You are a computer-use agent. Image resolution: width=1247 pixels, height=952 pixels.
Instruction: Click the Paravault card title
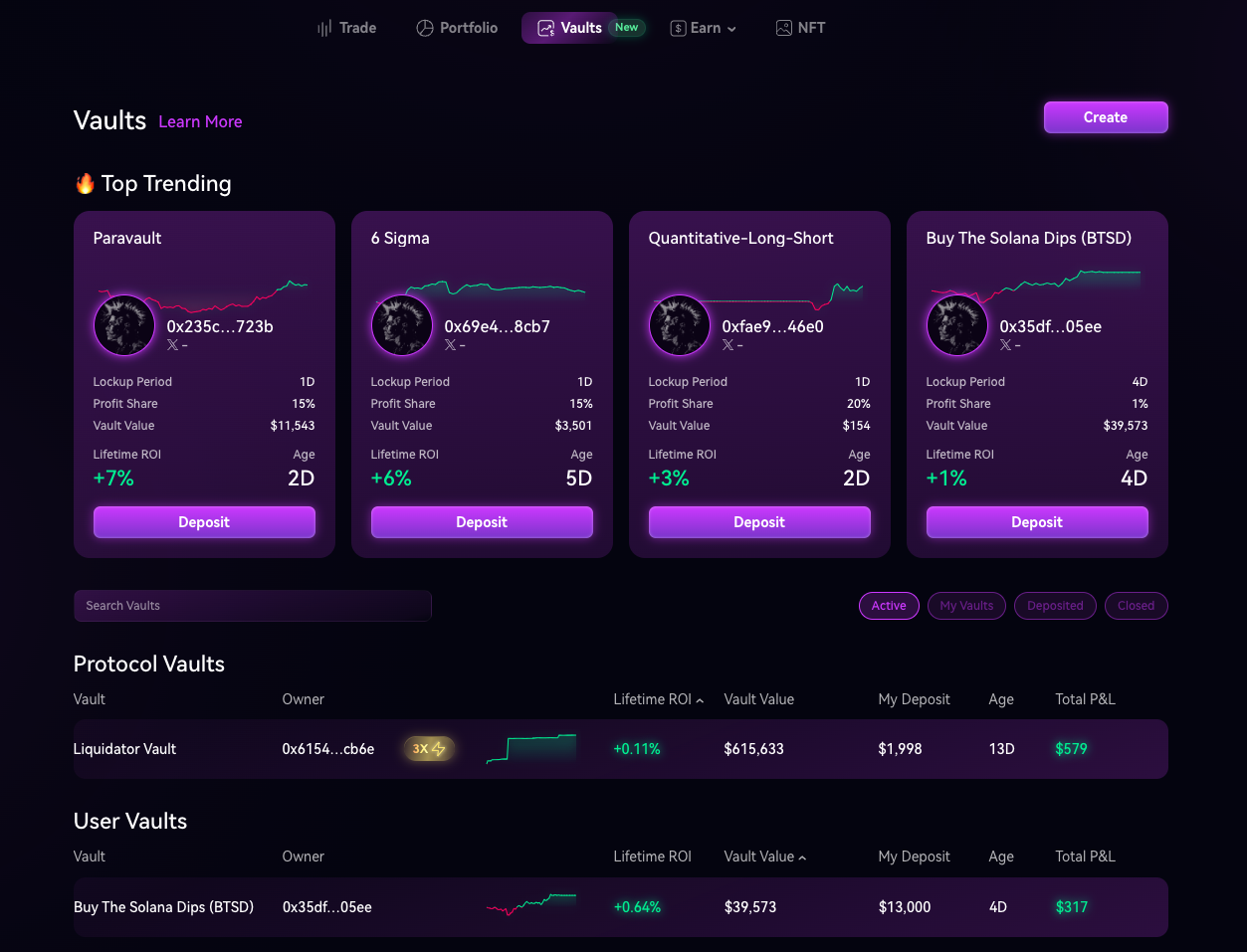coord(127,238)
